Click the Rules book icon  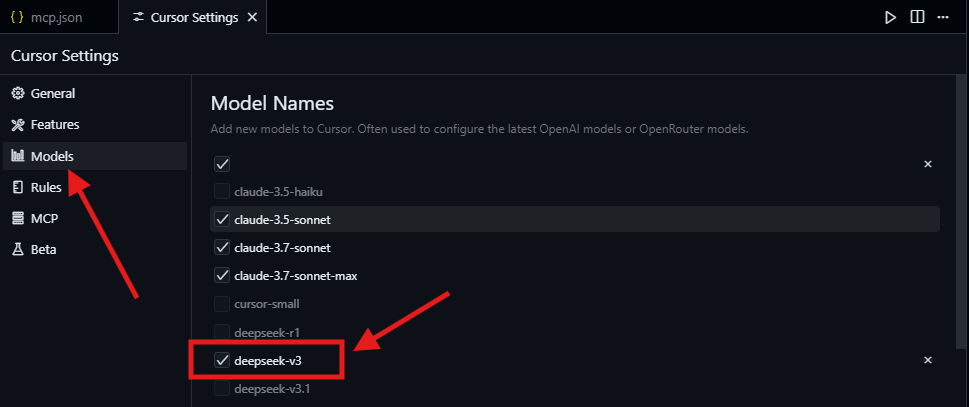tap(18, 187)
